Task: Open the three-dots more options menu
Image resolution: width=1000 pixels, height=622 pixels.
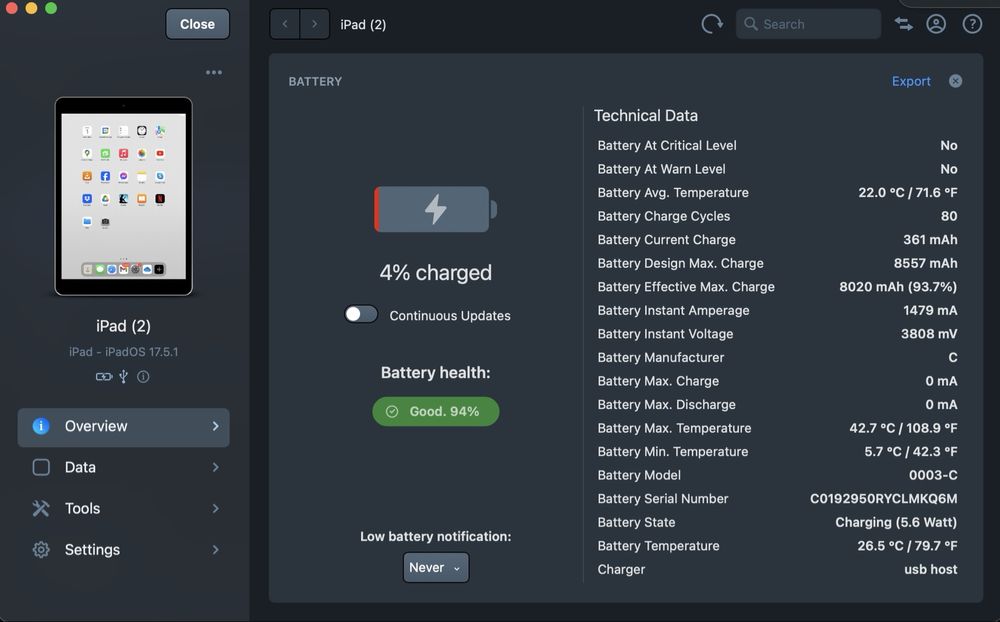Action: coord(214,72)
